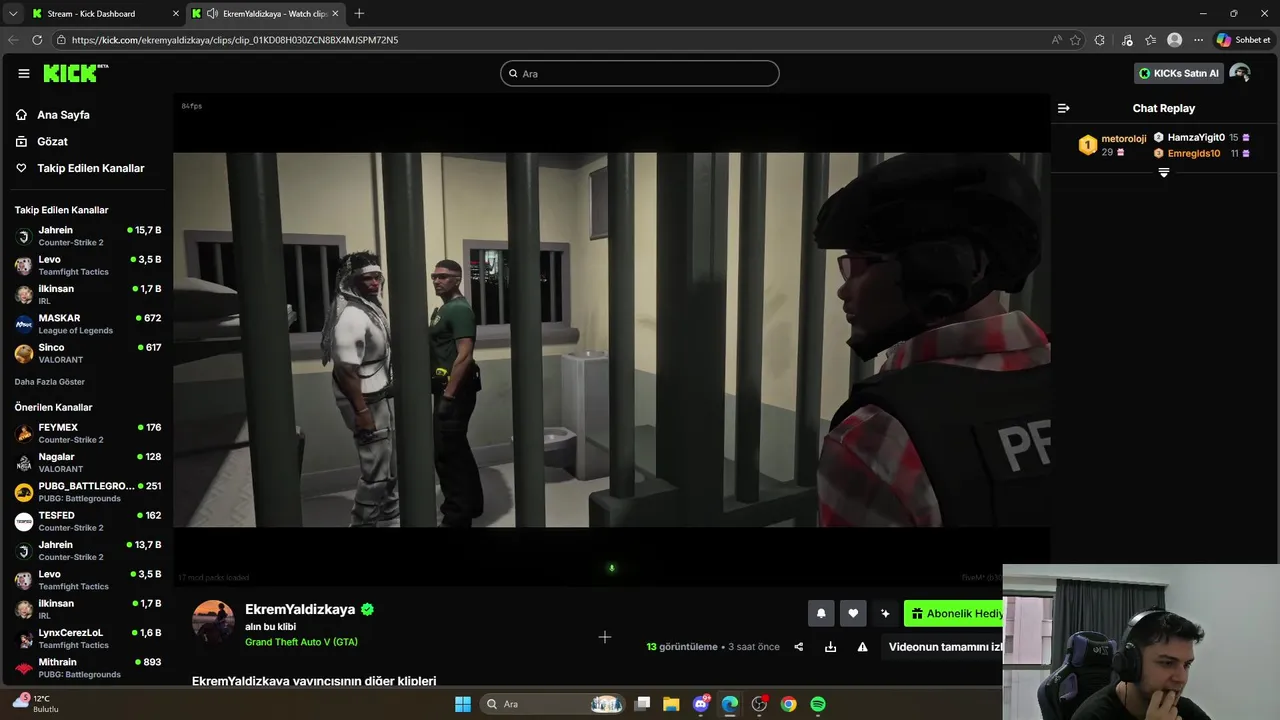Open Mithrain channel
The image size is (1280, 720).
click(x=88, y=667)
